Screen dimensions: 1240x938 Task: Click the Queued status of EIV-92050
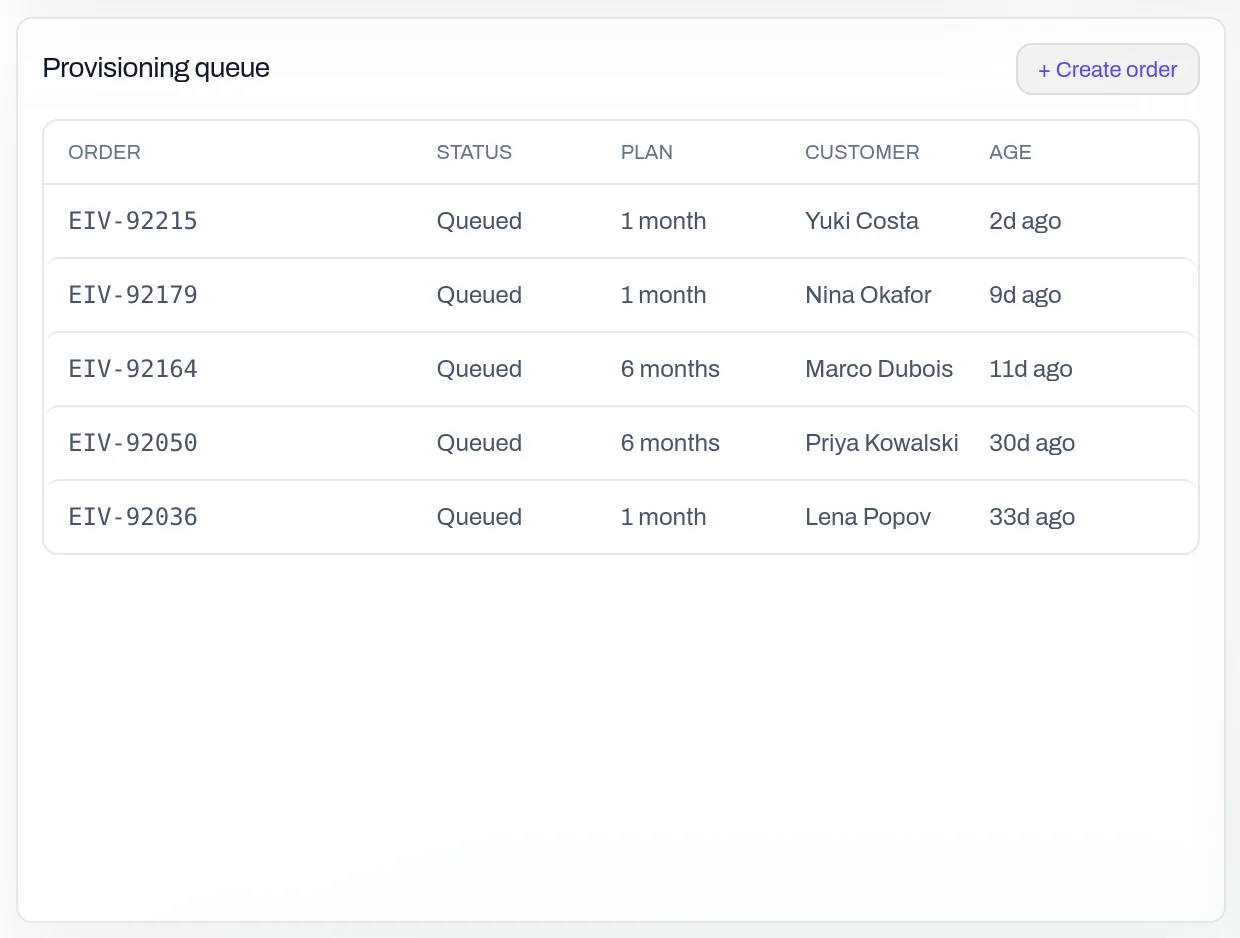point(479,443)
